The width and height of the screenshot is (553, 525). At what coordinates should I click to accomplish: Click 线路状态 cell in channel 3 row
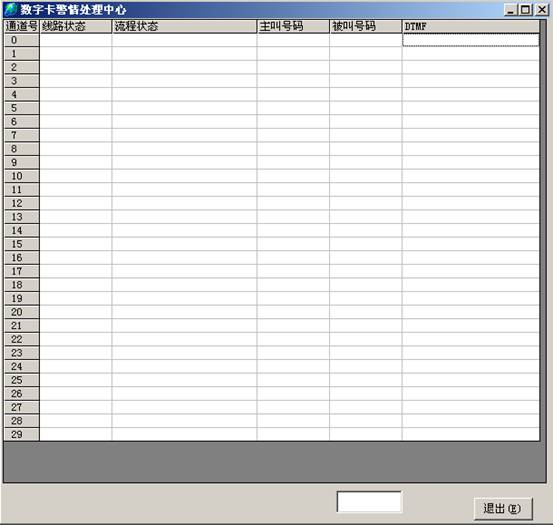[x=75, y=81]
